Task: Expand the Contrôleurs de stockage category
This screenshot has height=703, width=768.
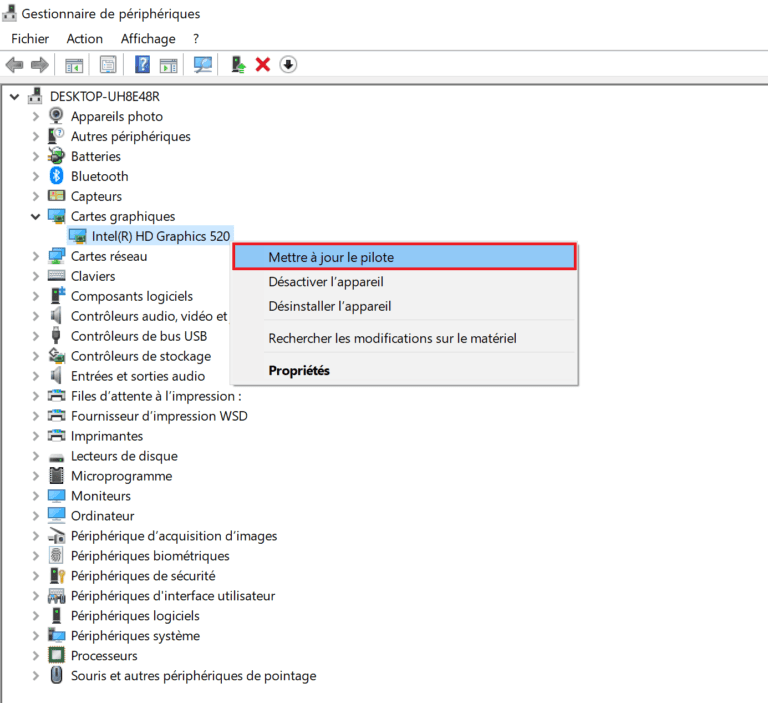Action: (35, 356)
